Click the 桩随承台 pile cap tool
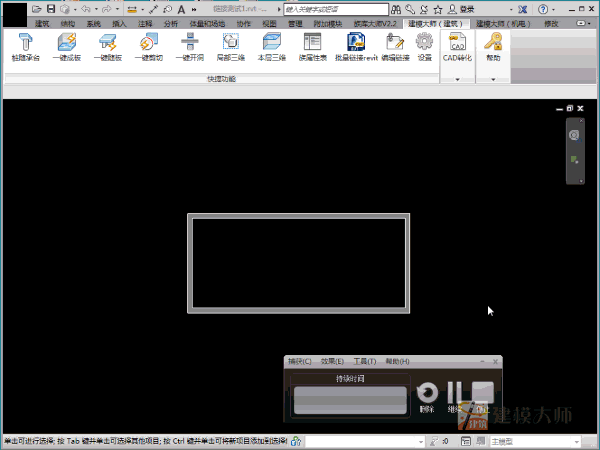The height and width of the screenshot is (450, 600). click(x=26, y=47)
